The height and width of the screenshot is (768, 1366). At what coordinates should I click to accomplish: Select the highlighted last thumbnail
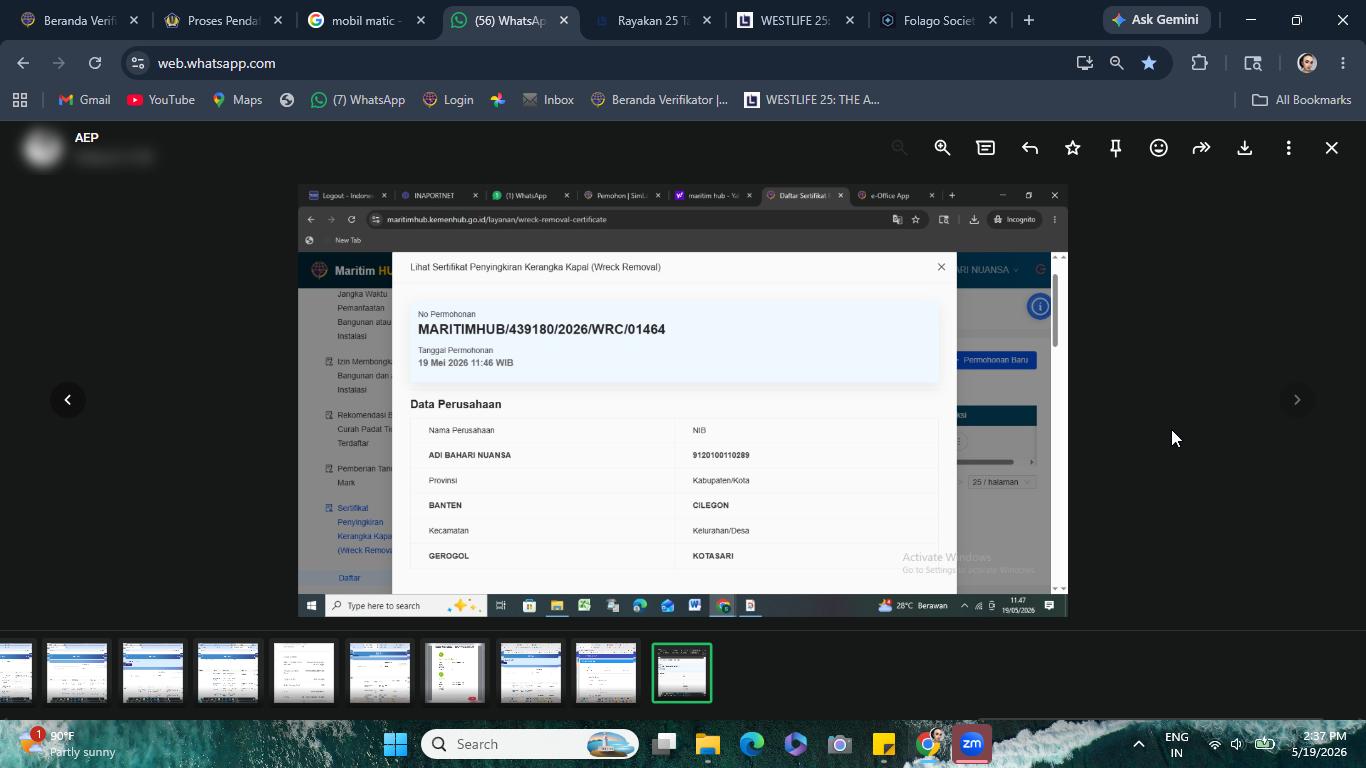pyautogui.click(x=682, y=673)
